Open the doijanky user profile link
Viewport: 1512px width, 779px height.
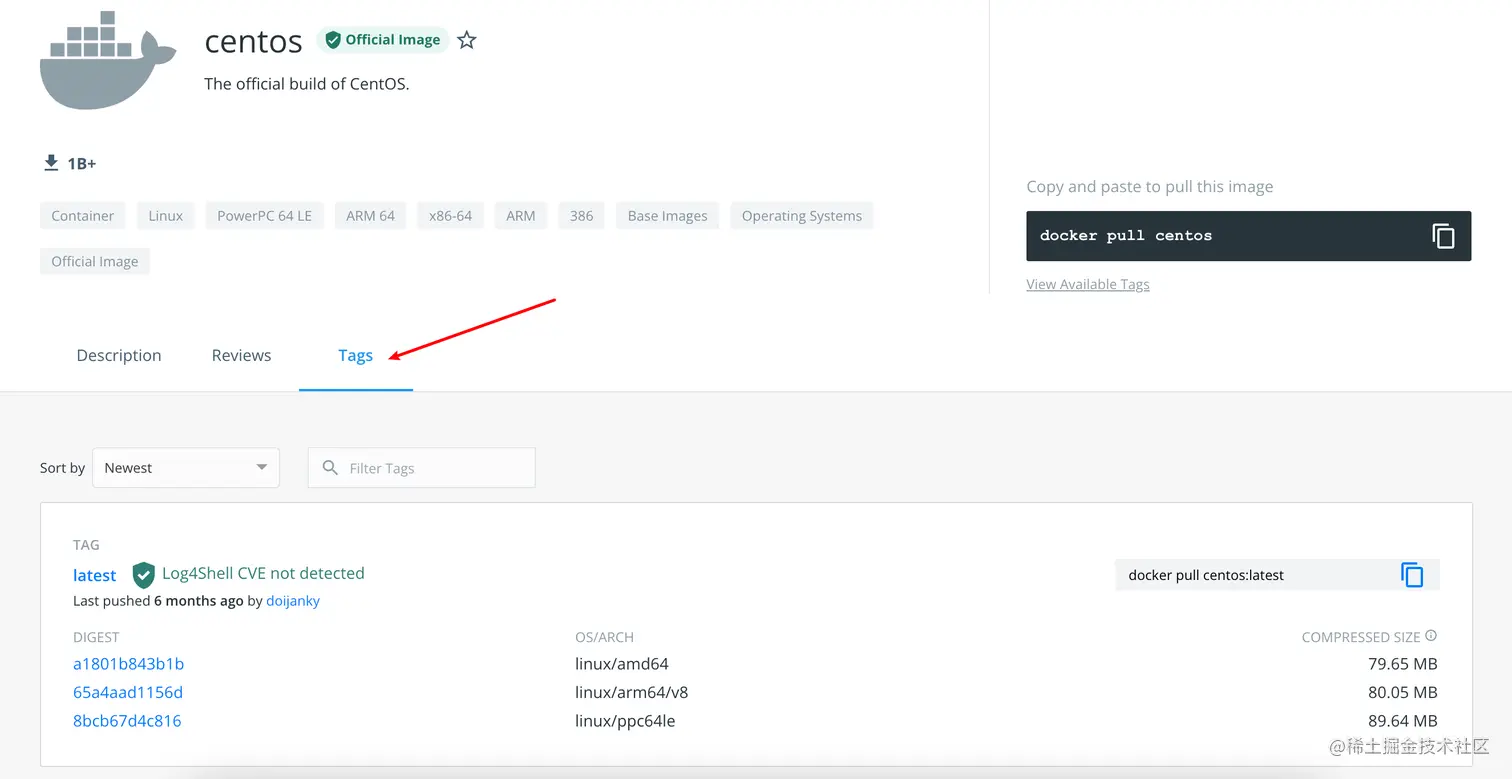pyautogui.click(x=293, y=601)
